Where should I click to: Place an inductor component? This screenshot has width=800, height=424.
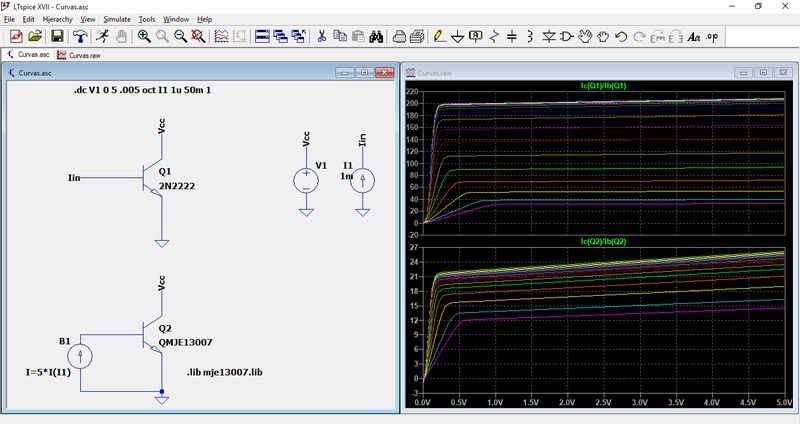pos(530,36)
